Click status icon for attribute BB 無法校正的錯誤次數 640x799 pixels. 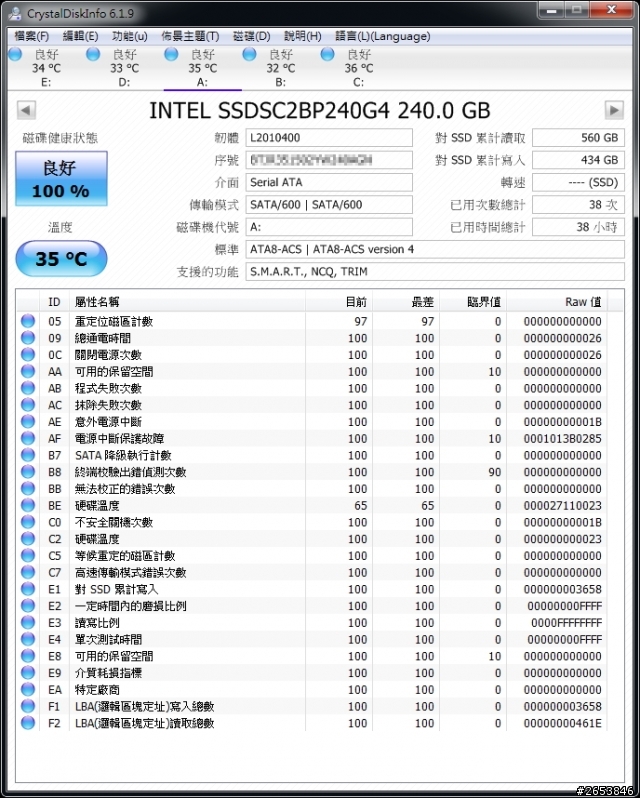[28, 489]
